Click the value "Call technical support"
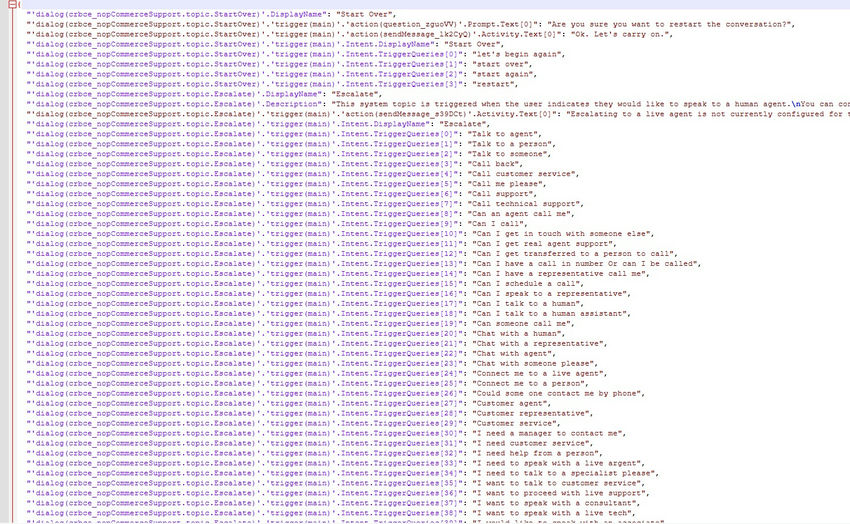The height and width of the screenshot is (524, 850). (x=525, y=204)
